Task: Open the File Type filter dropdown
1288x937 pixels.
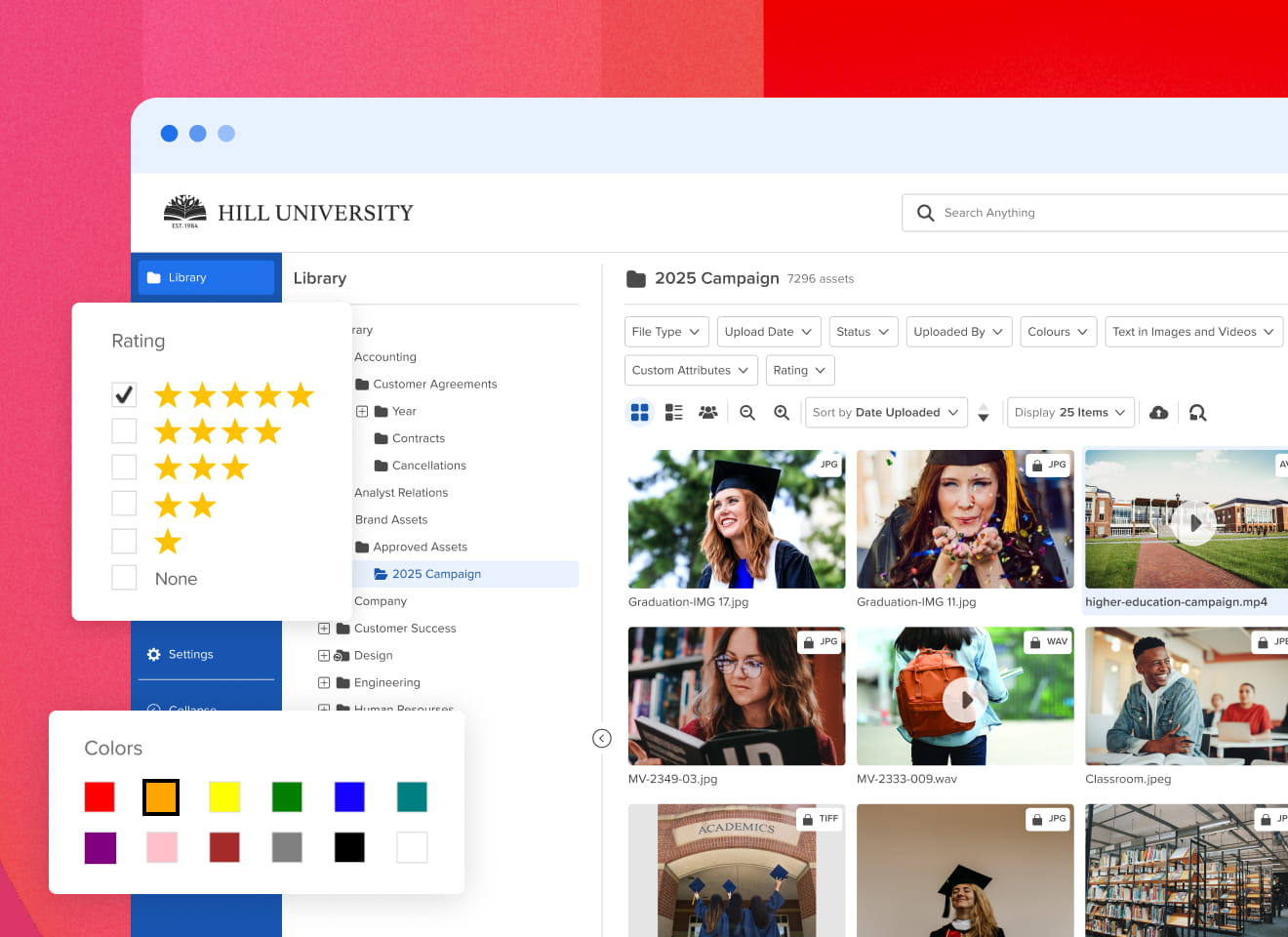Action: [666, 331]
